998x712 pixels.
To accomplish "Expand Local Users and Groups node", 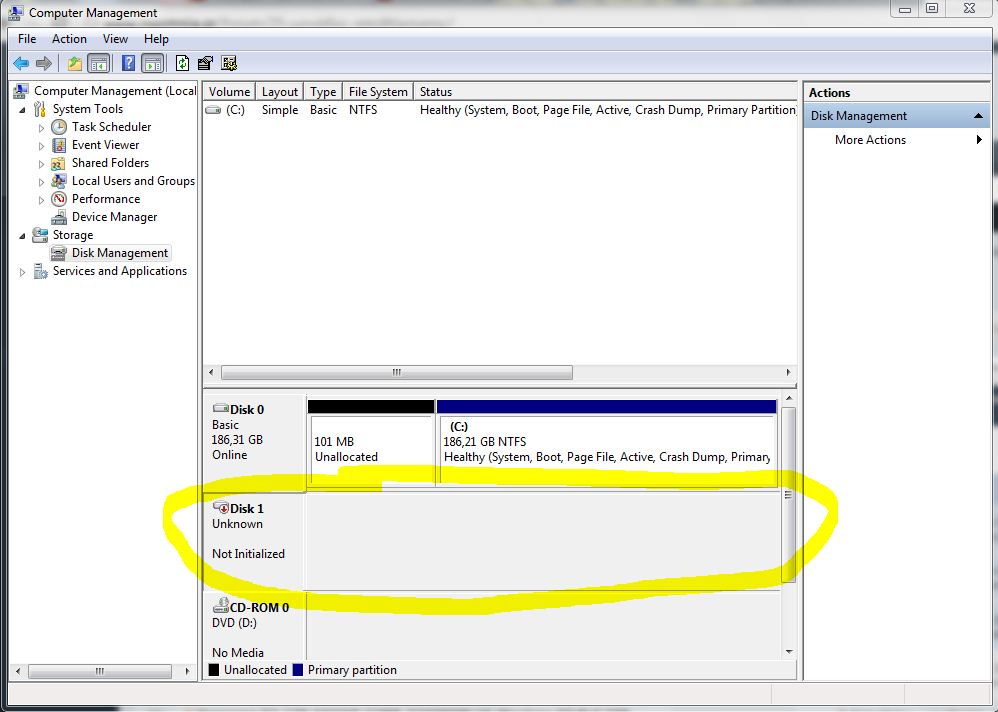I will [x=41, y=182].
